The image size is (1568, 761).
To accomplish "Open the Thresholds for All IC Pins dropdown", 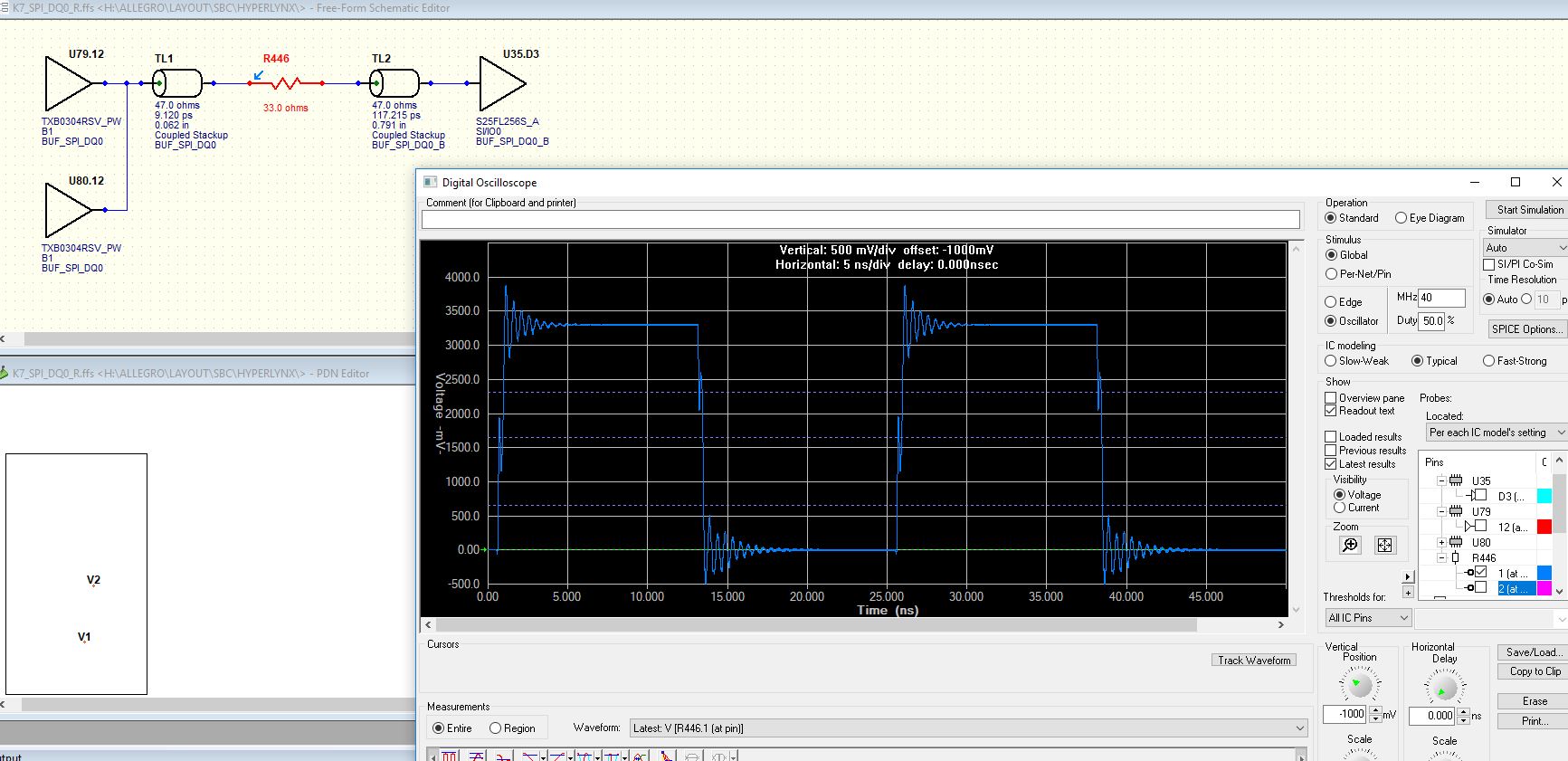I will 1368,618.
